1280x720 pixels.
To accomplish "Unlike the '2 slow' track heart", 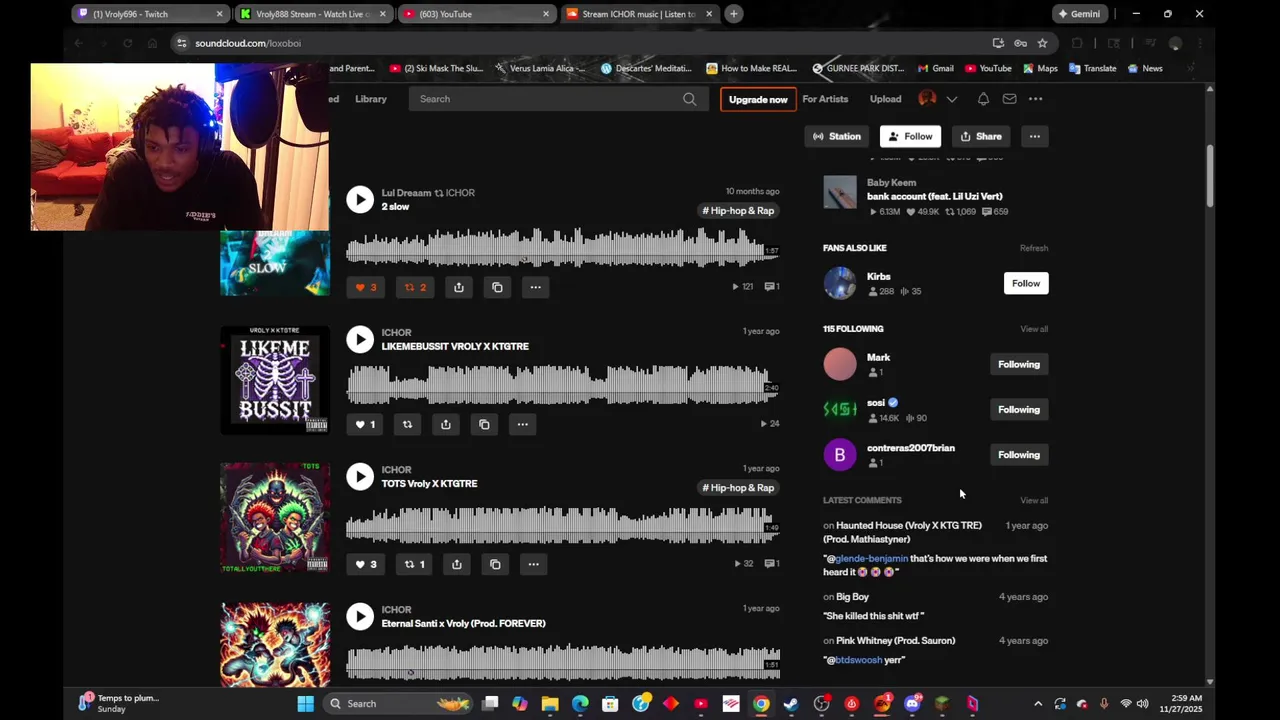I will (x=366, y=287).
